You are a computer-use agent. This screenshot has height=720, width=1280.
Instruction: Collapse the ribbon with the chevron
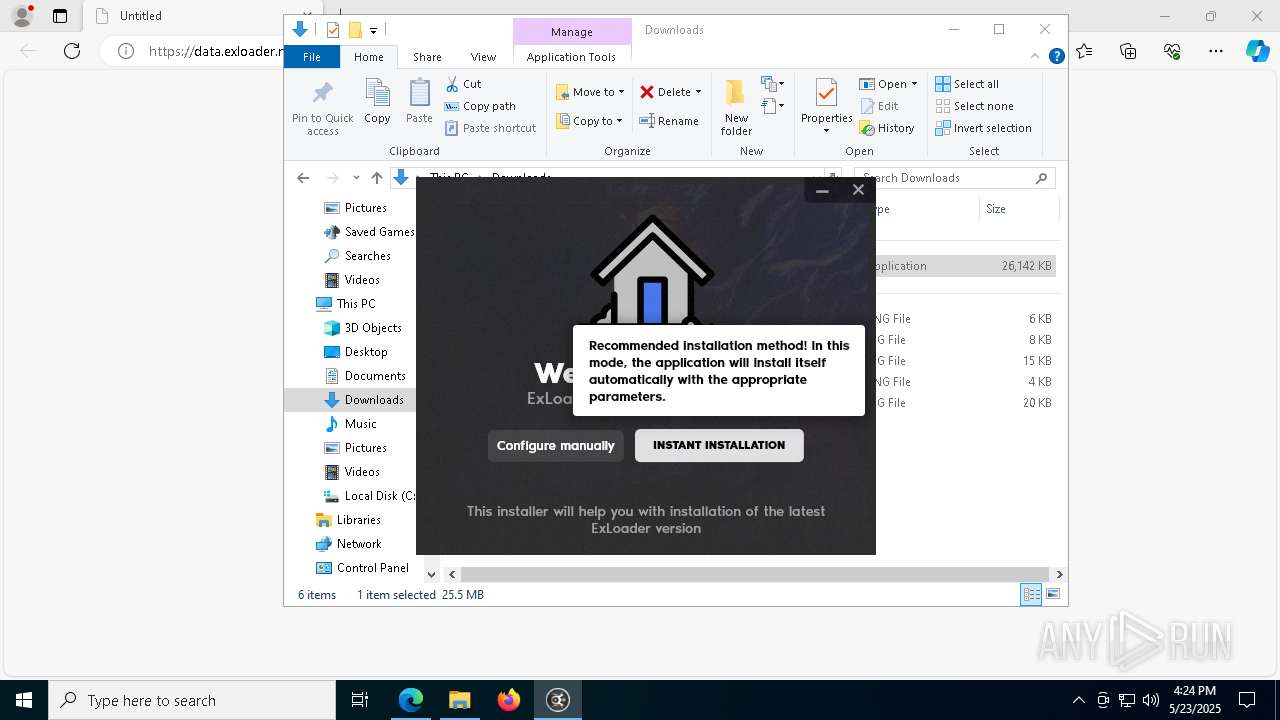tap(1036, 57)
